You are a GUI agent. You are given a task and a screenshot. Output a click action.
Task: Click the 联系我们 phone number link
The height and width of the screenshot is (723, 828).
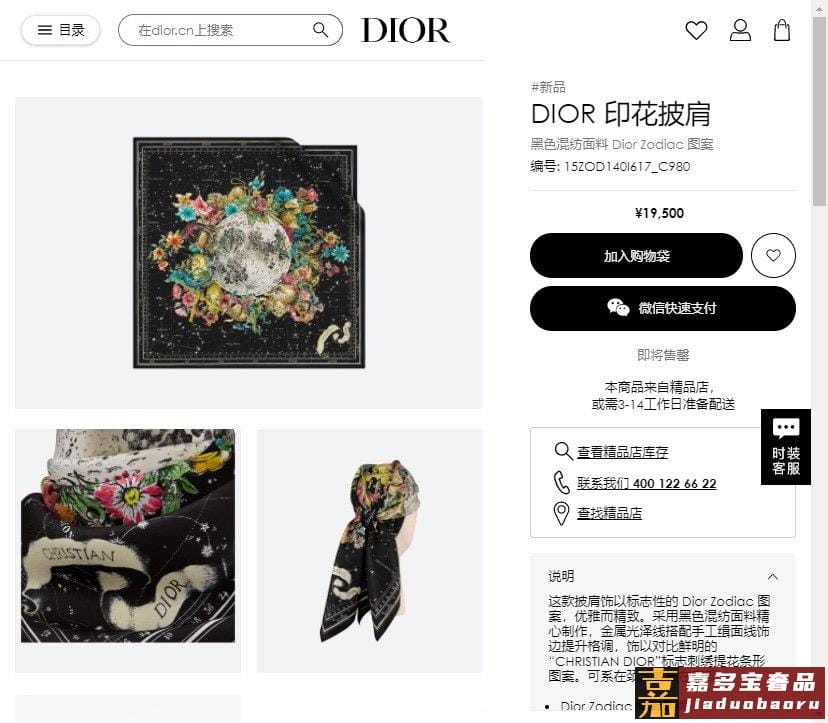[x=646, y=483]
